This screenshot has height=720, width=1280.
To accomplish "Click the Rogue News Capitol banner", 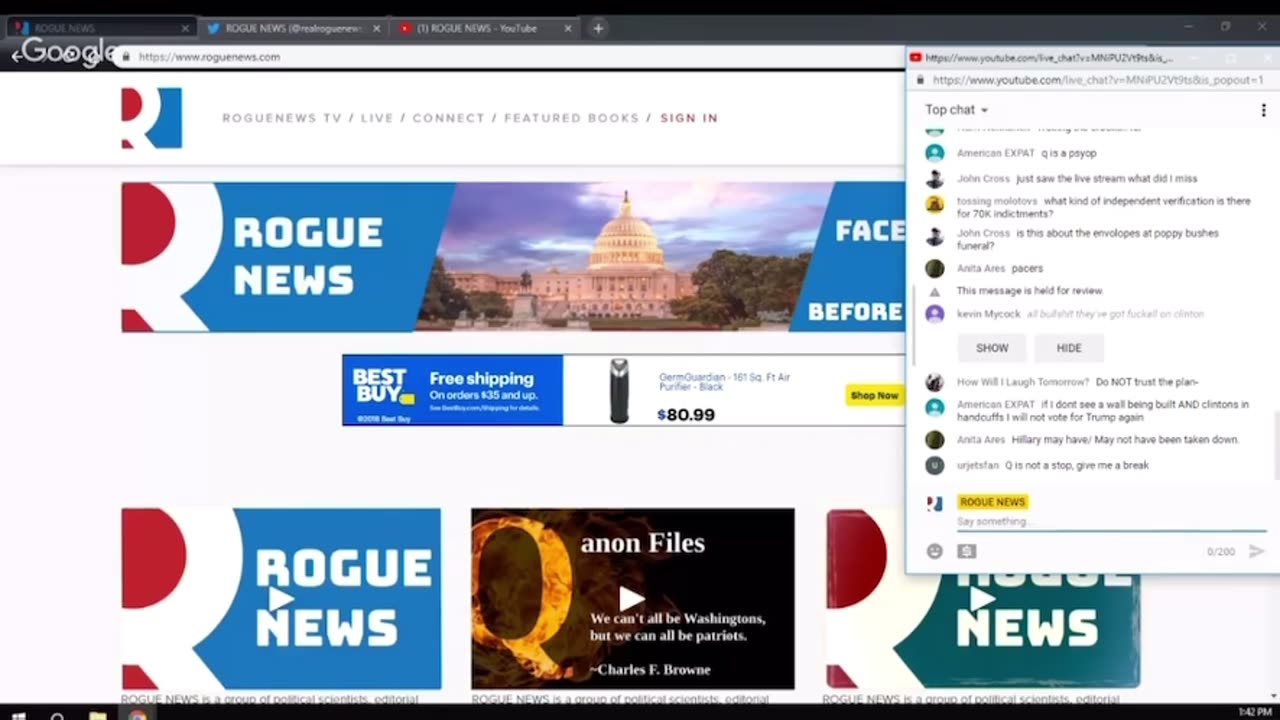I will (513, 257).
